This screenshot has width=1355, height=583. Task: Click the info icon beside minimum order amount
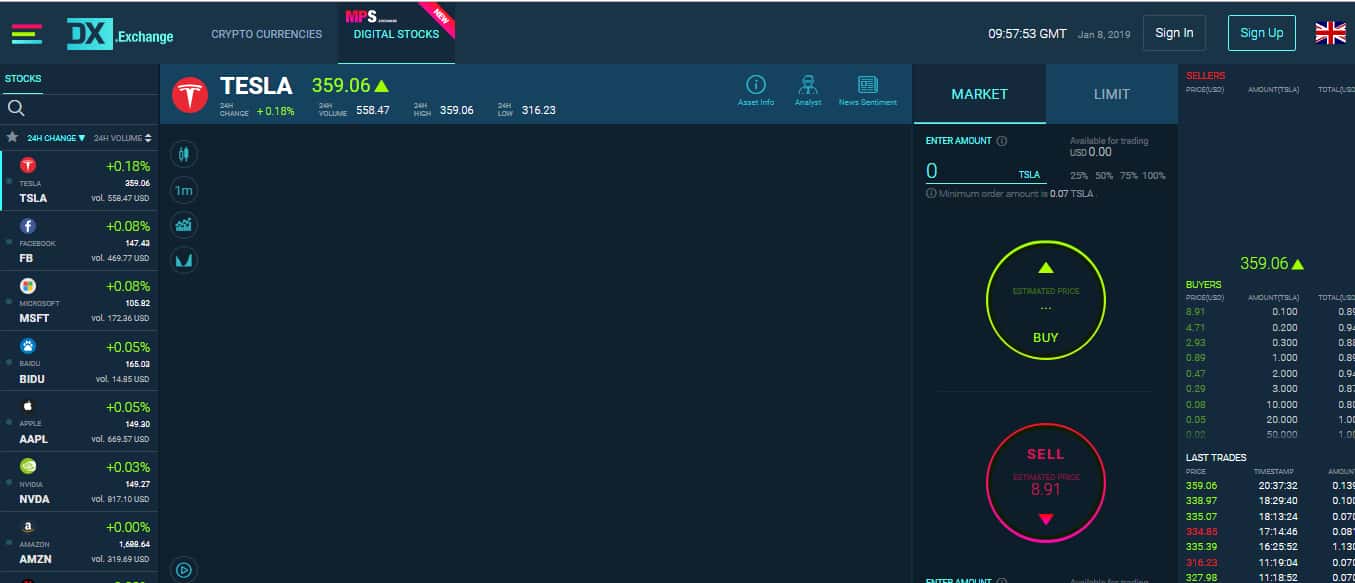pos(931,194)
